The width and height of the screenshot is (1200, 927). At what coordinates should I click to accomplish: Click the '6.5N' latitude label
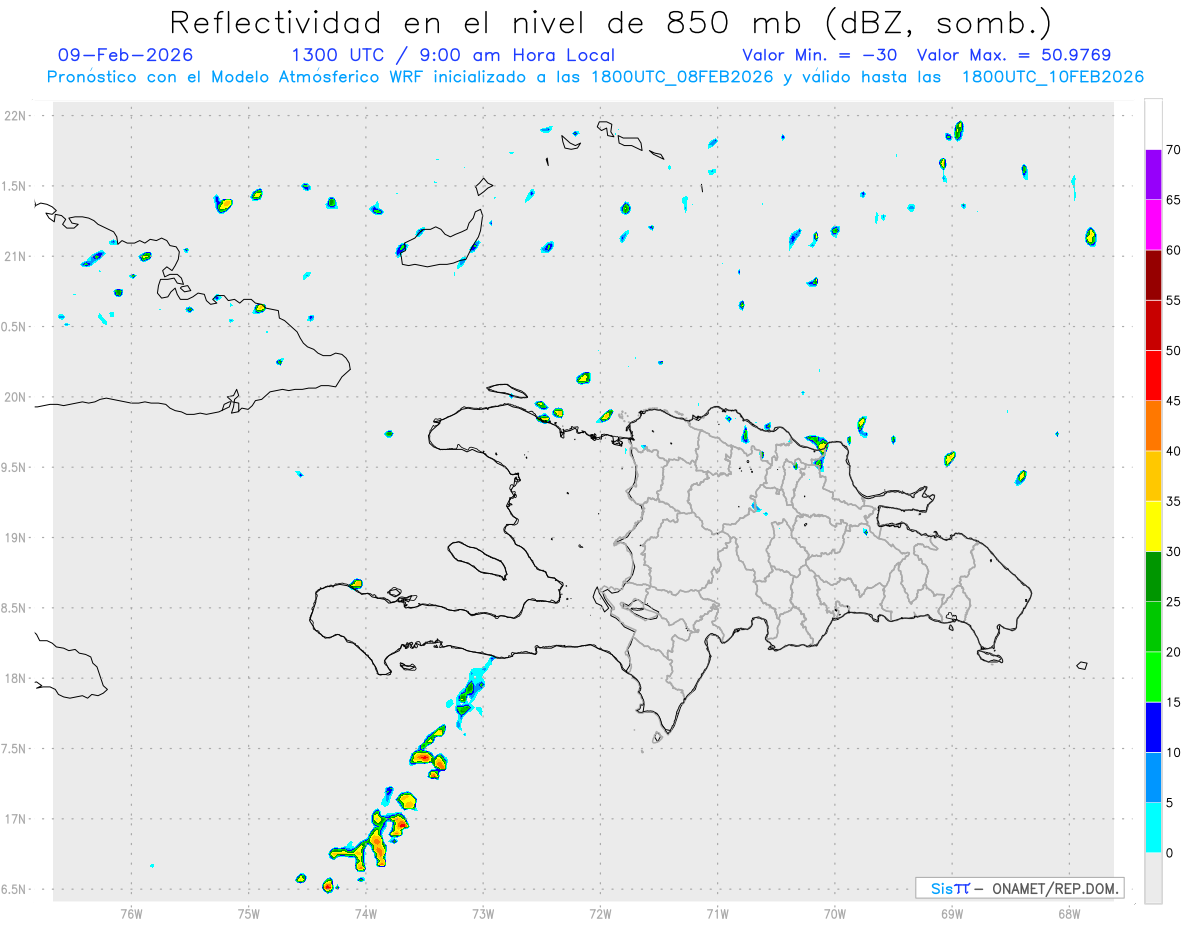15,889
